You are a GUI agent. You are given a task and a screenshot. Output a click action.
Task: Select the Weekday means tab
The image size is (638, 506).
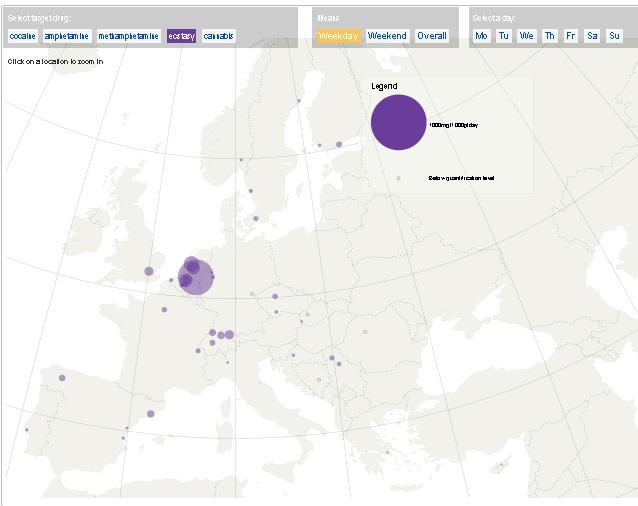[x=338, y=36]
